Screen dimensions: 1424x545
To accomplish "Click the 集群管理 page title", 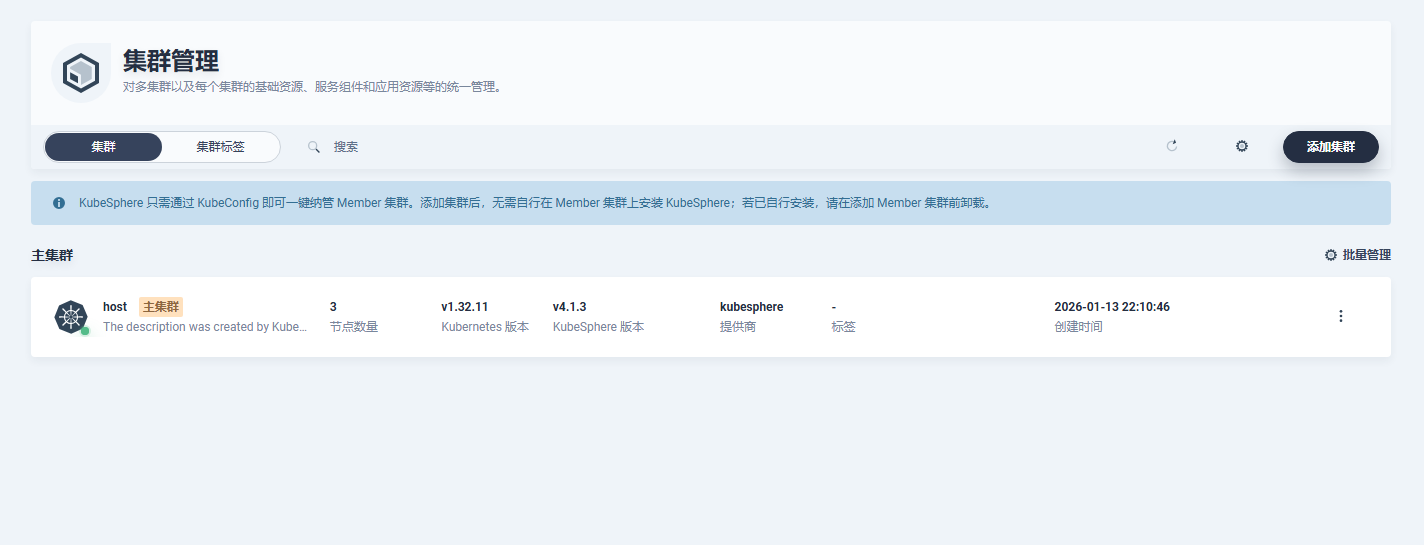I will tap(171, 61).
